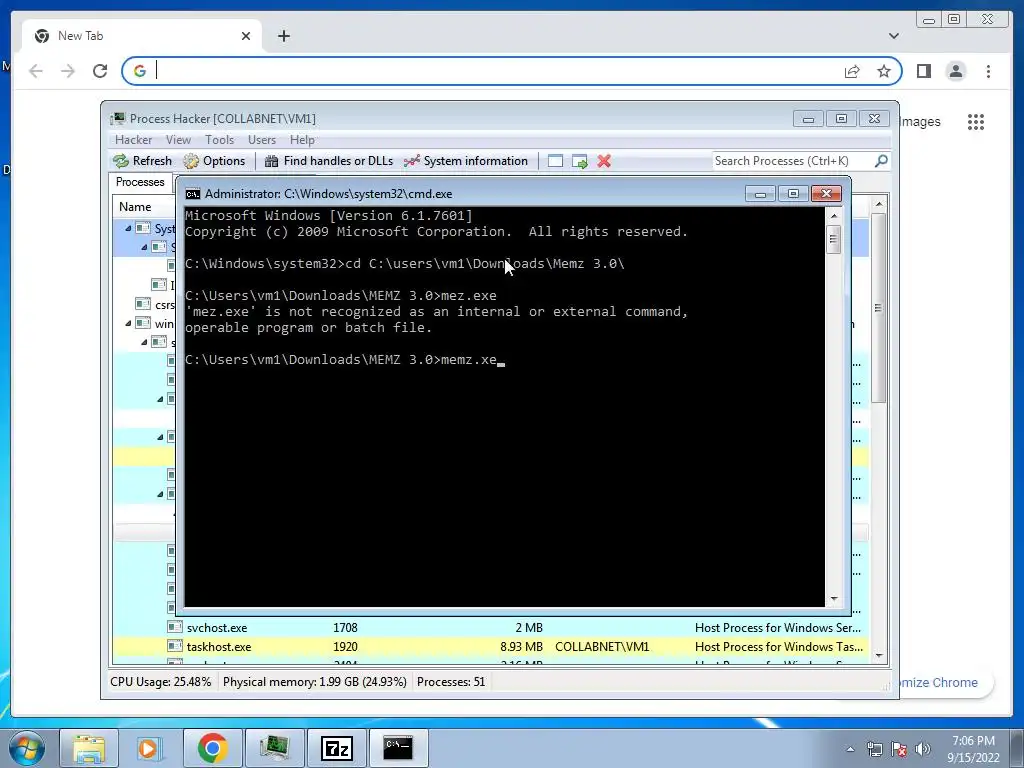Click Chrome forward button

[68, 71]
